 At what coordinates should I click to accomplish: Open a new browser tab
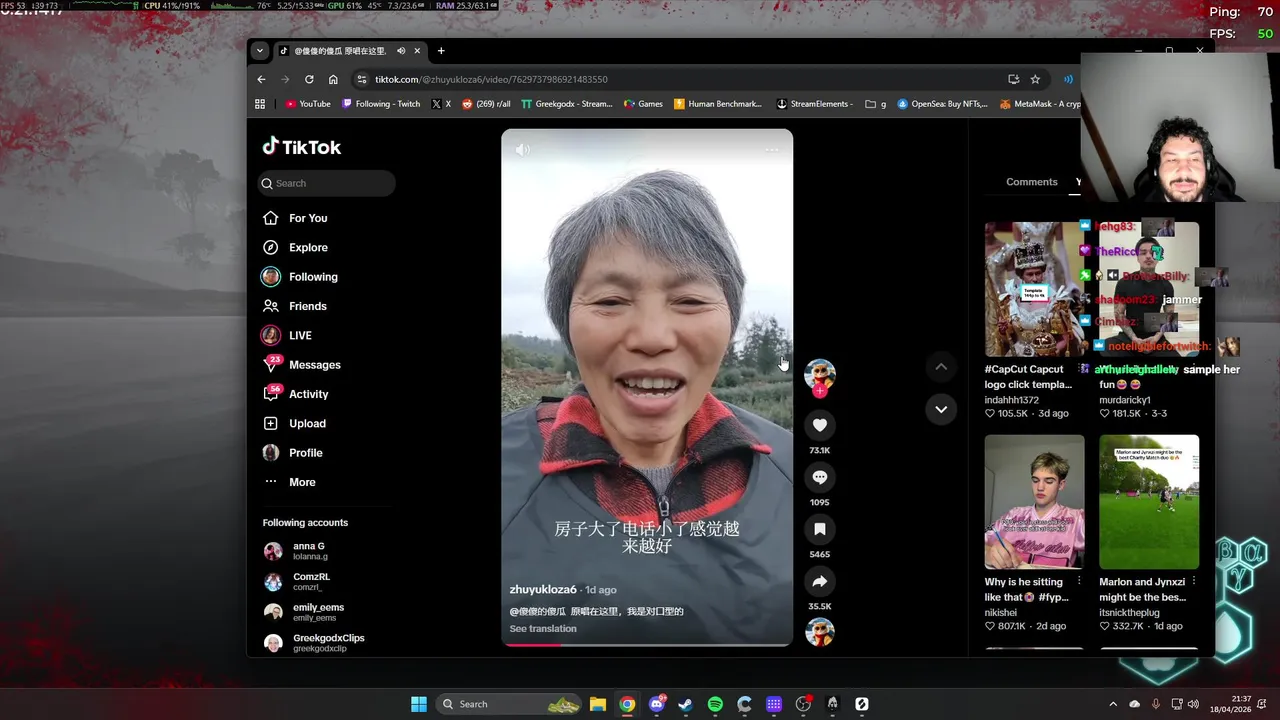441,51
